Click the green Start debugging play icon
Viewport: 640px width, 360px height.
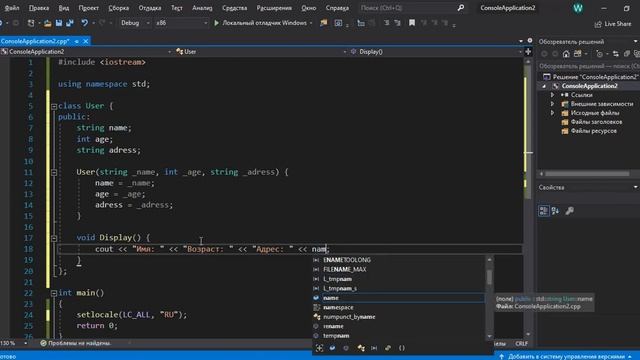point(217,23)
